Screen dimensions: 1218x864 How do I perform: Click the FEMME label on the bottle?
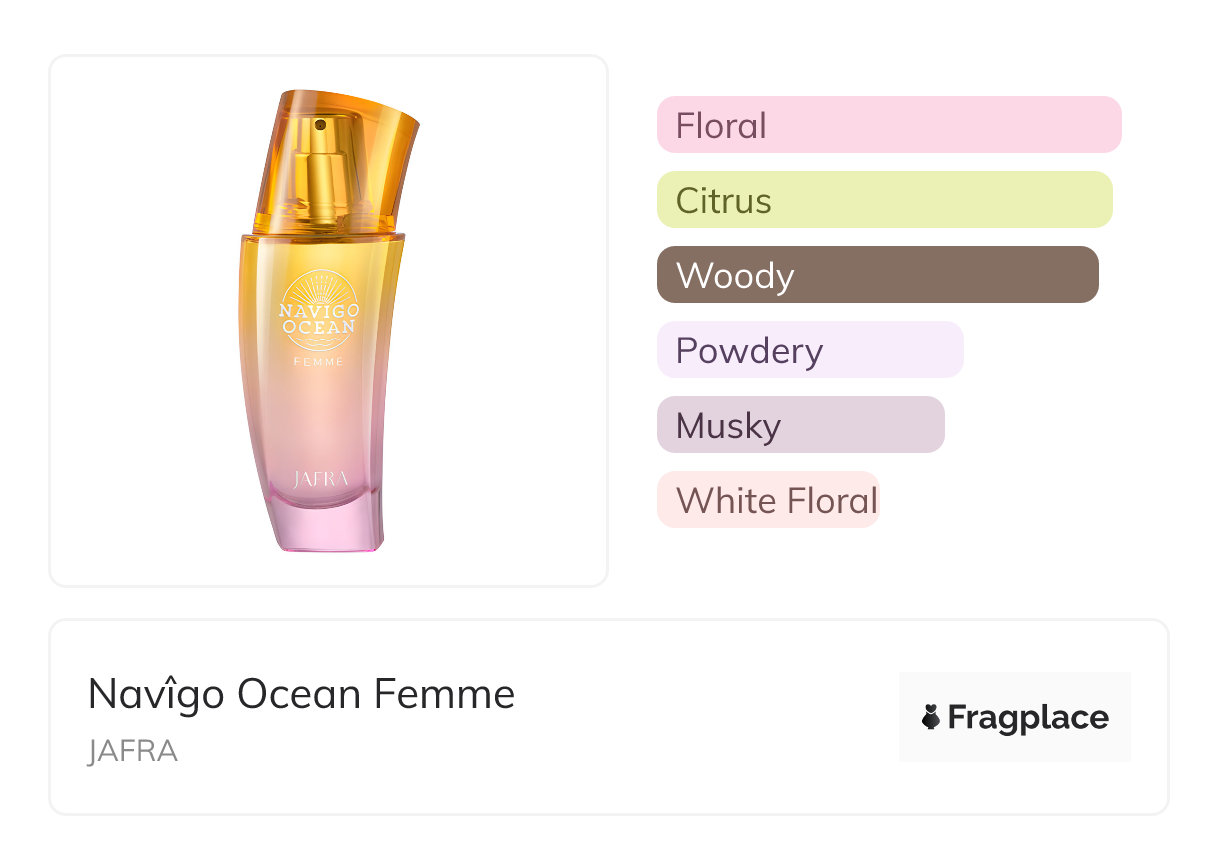pyautogui.click(x=319, y=361)
